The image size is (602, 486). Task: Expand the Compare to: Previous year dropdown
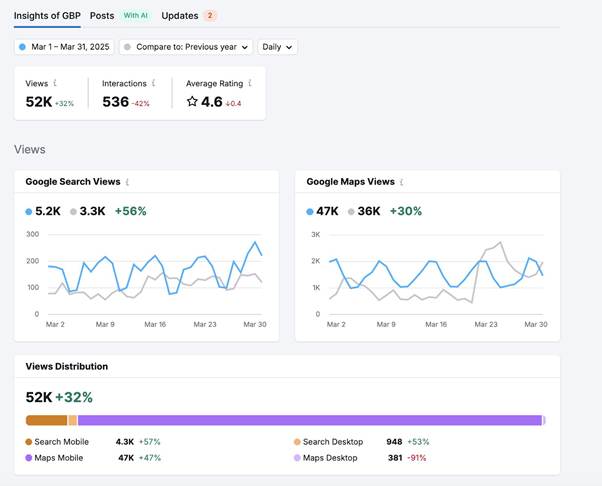186,47
